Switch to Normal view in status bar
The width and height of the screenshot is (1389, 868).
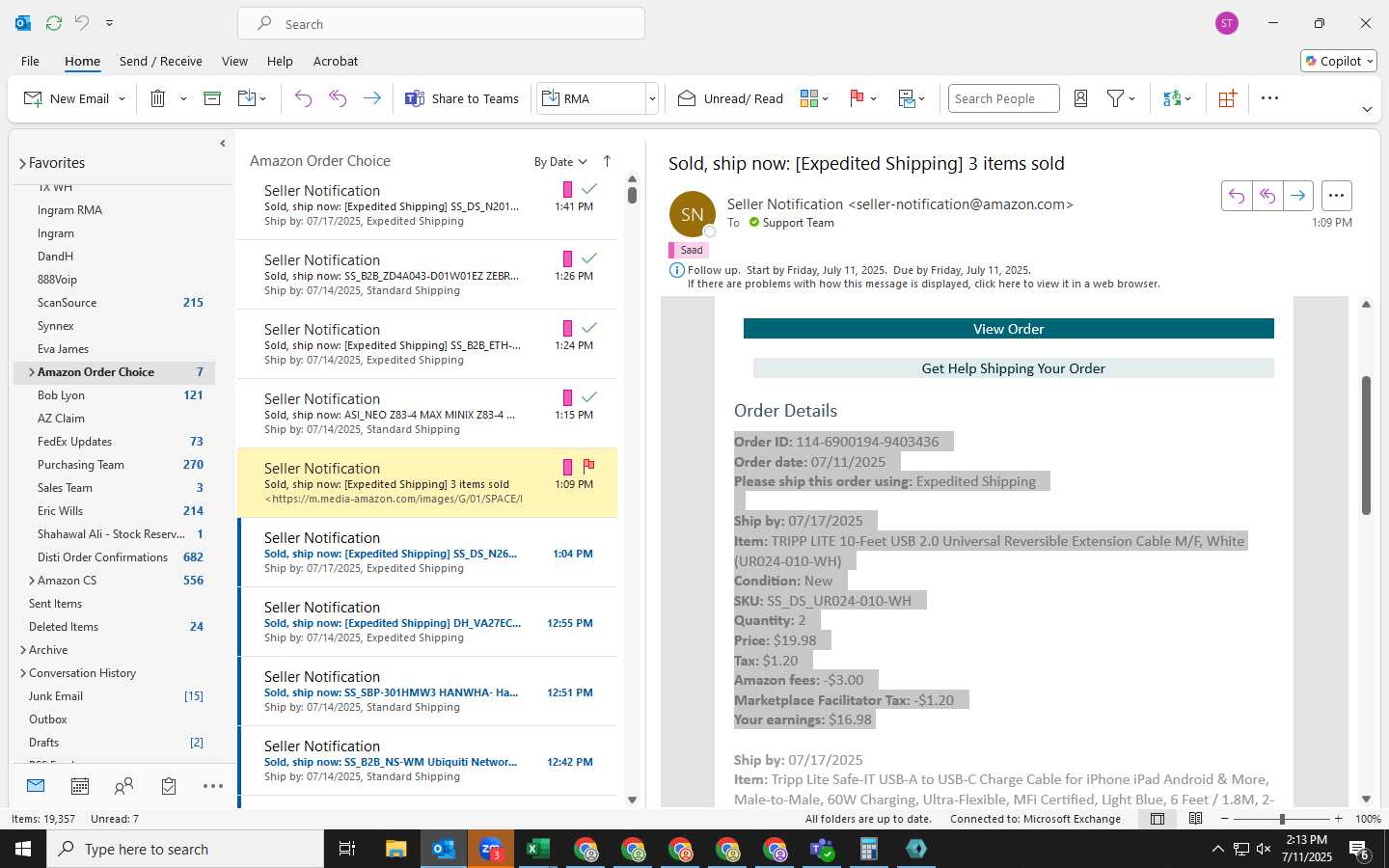pos(1157,819)
